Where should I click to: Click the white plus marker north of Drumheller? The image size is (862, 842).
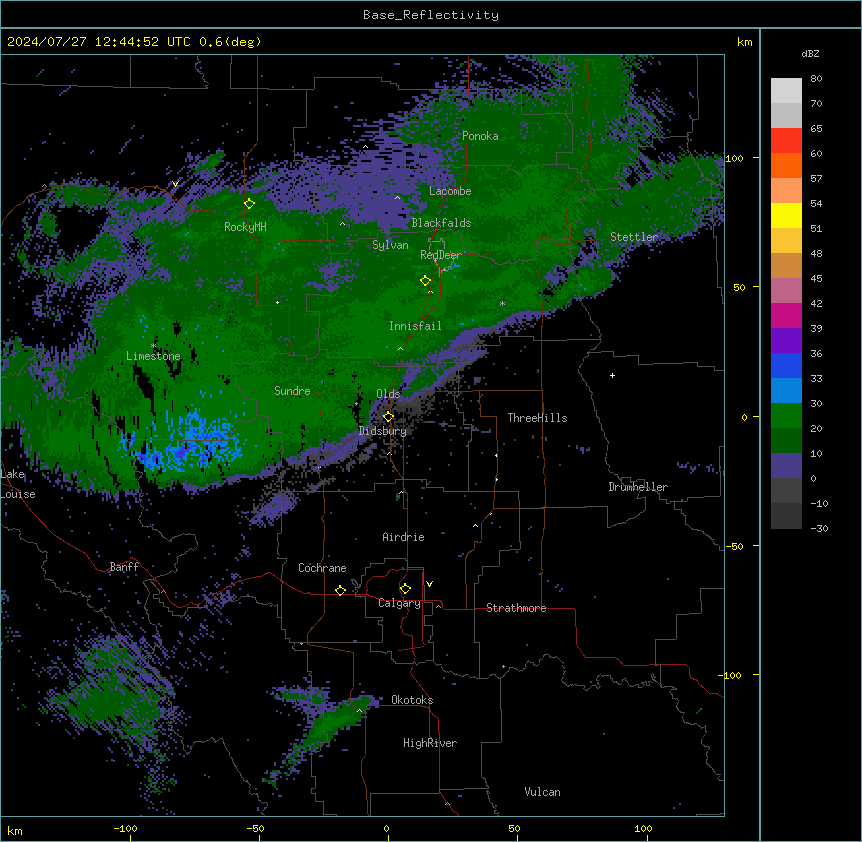click(x=612, y=375)
